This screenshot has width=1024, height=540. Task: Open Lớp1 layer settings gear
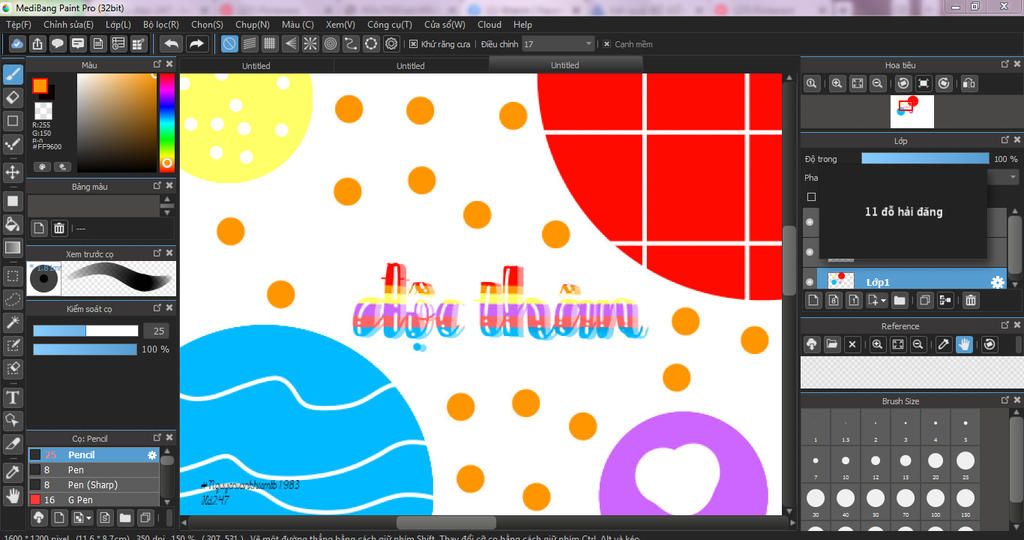point(997,282)
